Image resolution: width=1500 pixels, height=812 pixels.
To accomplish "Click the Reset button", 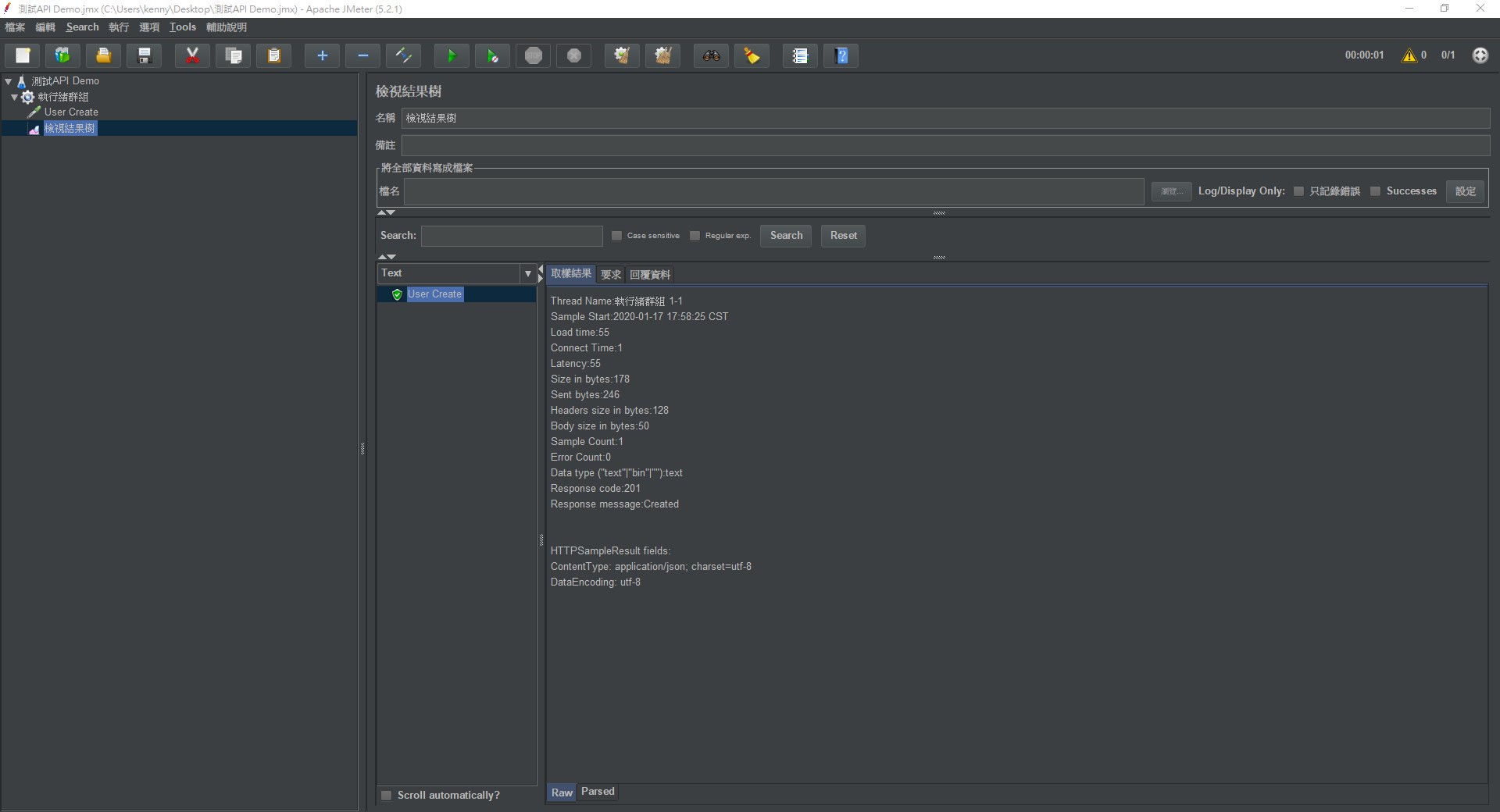I will pyautogui.click(x=843, y=236).
